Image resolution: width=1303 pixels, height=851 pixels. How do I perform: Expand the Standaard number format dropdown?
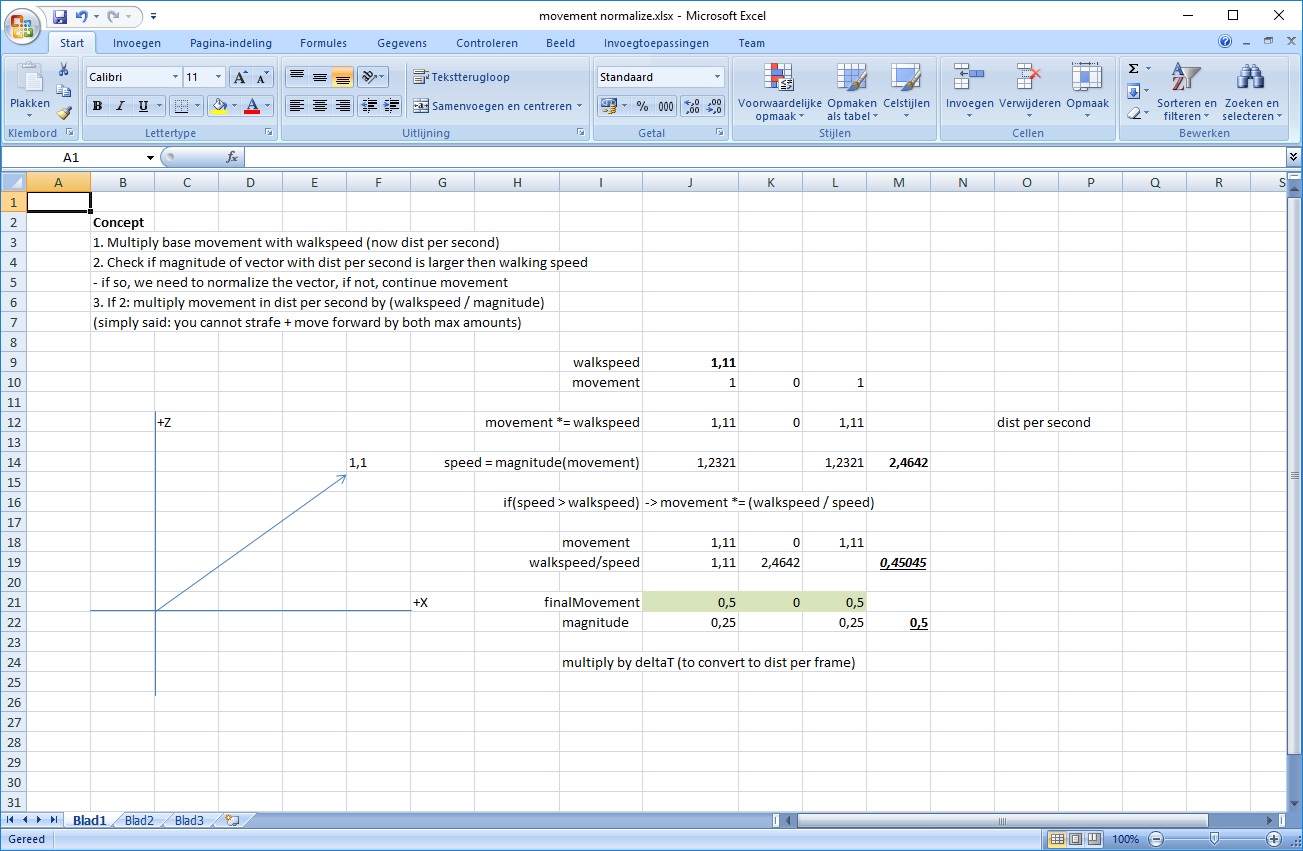[x=717, y=77]
